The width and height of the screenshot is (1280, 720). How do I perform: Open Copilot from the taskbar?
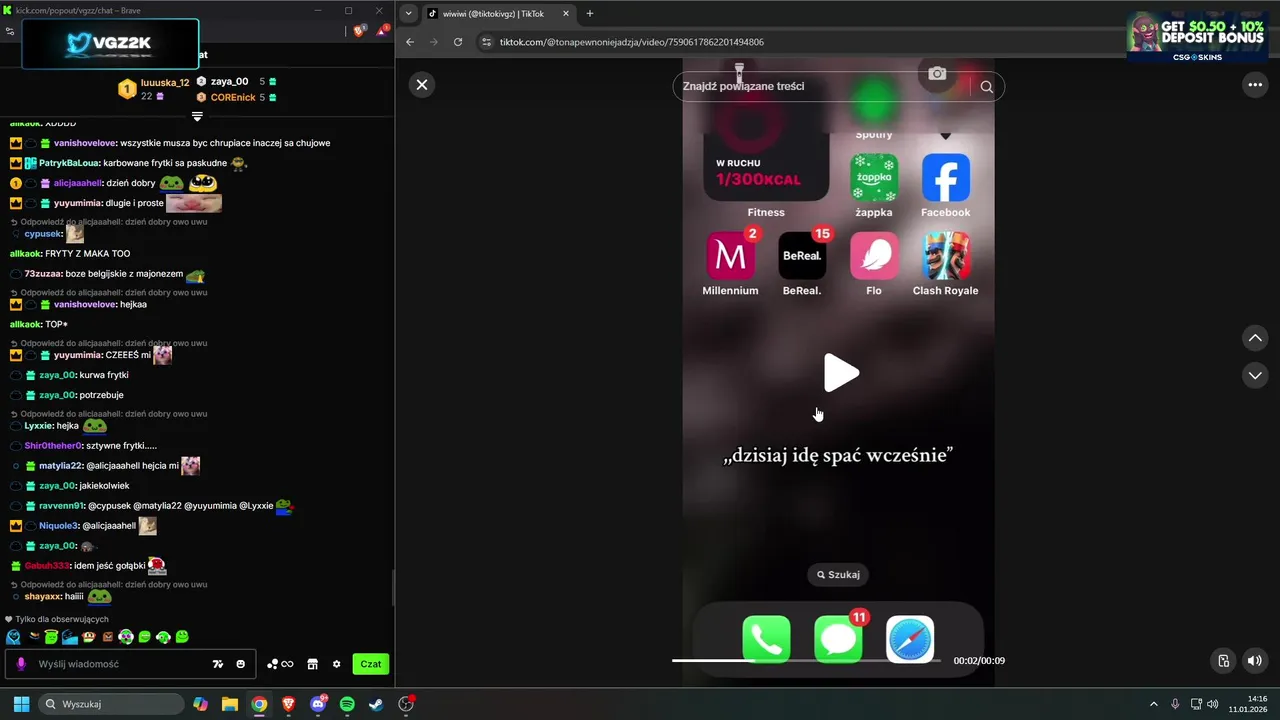pyautogui.click(x=200, y=704)
